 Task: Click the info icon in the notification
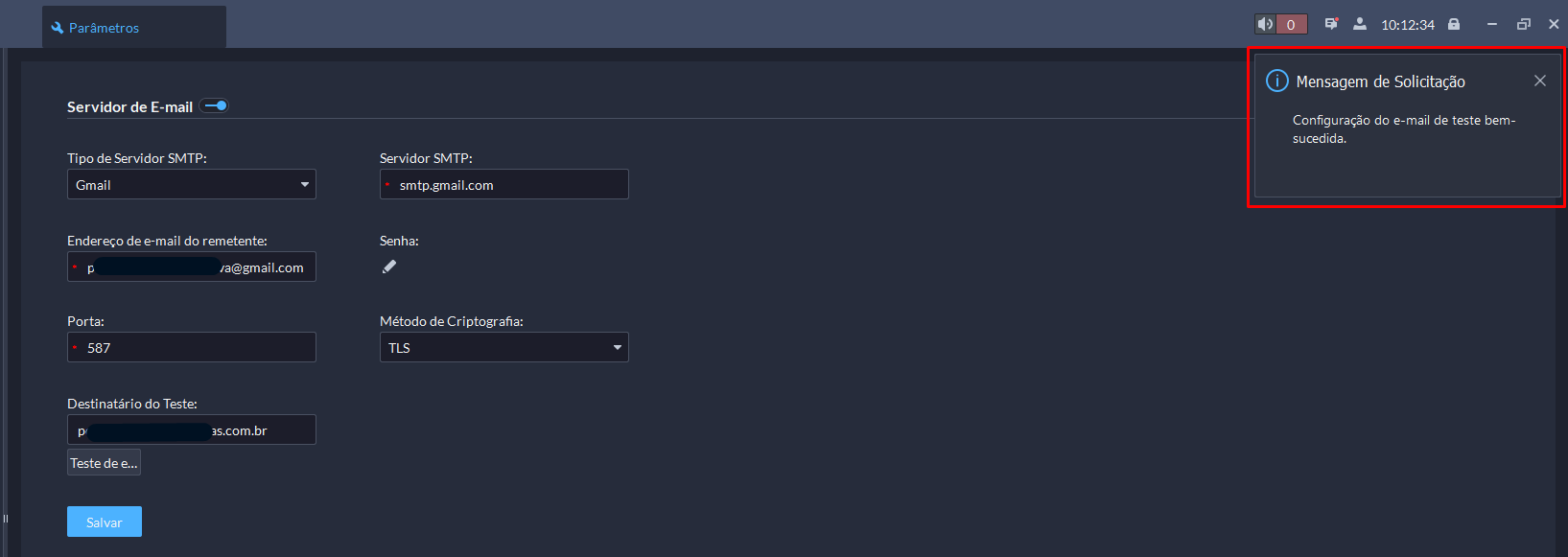pyautogui.click(x=1277, y=81)
